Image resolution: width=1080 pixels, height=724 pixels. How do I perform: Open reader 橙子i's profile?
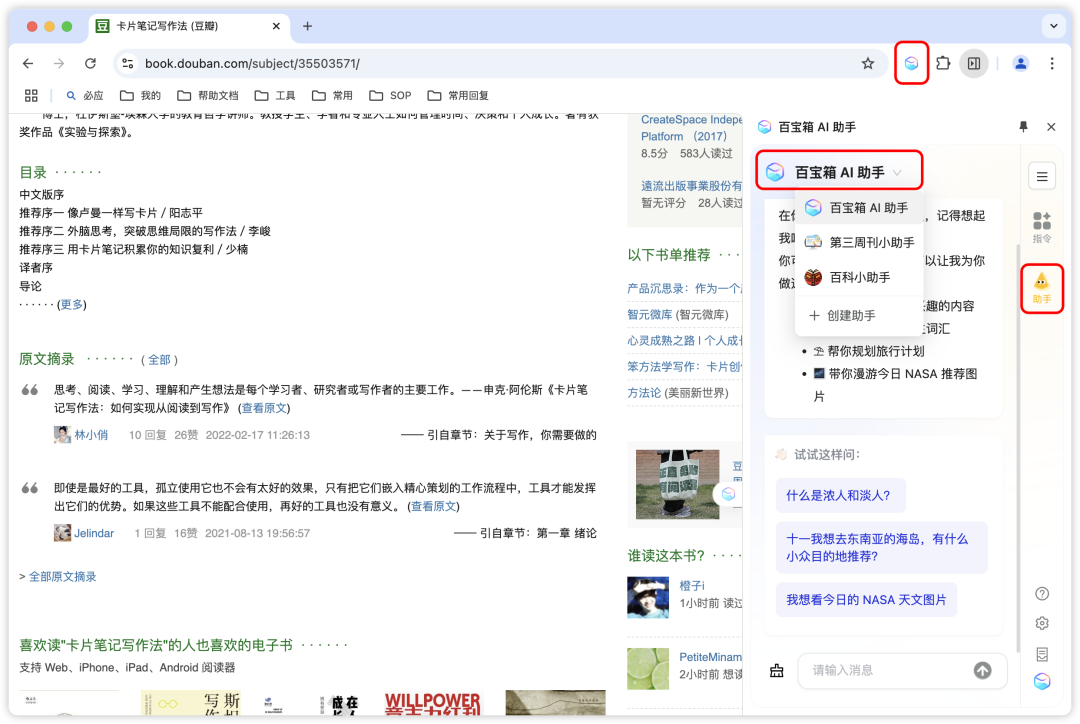point(692,586)
